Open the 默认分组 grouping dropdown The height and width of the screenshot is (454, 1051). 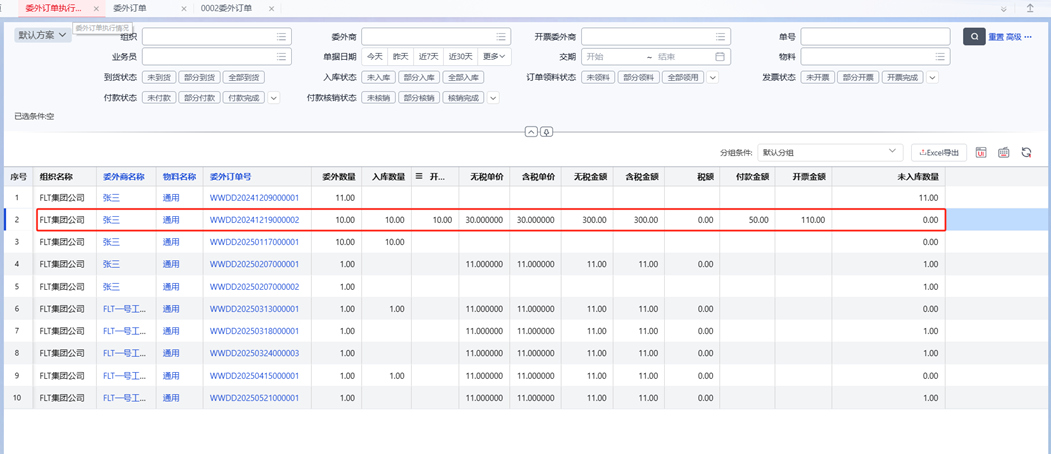pos(829,153)
